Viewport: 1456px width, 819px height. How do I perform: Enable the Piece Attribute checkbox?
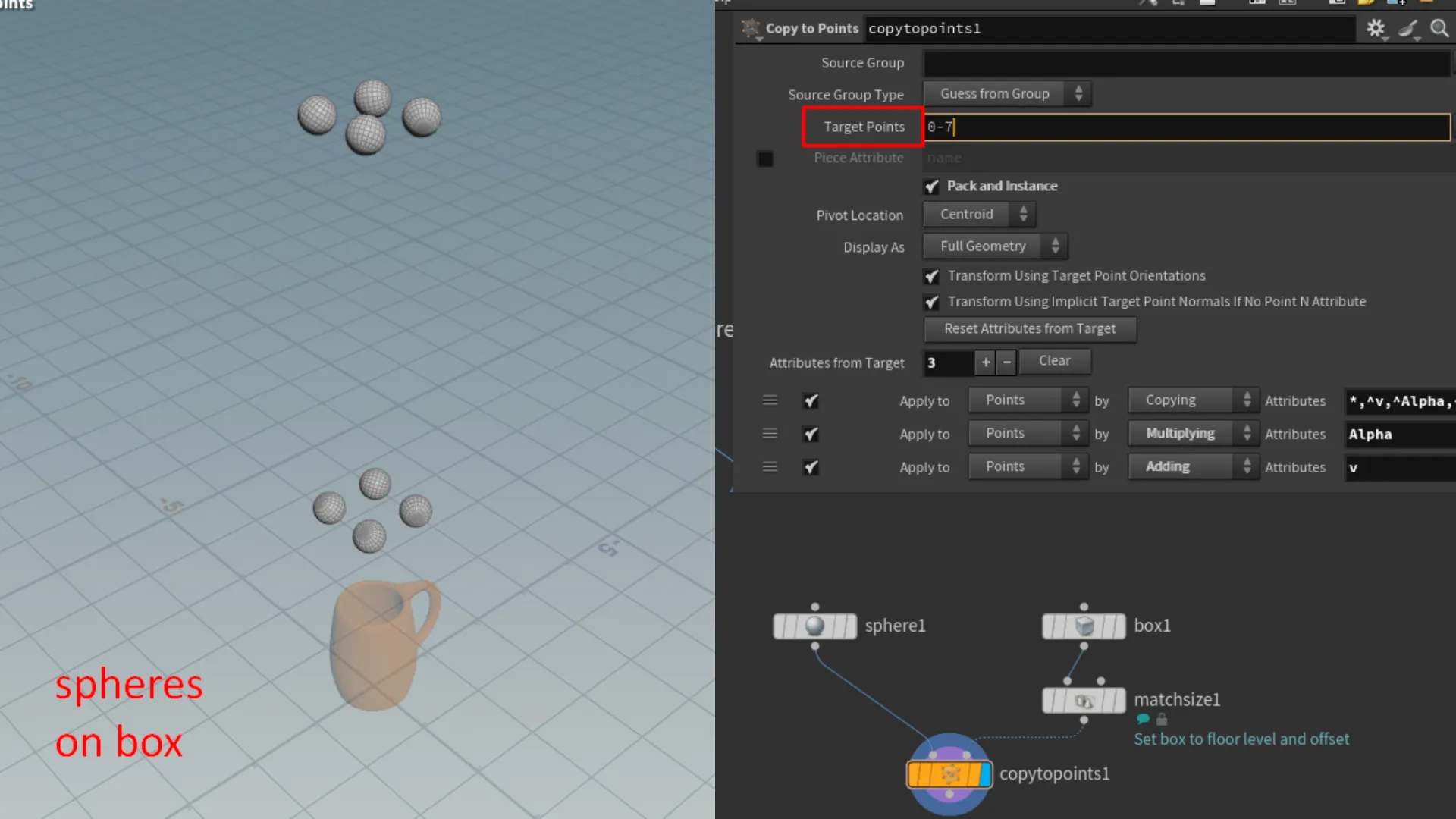point(764,158)
